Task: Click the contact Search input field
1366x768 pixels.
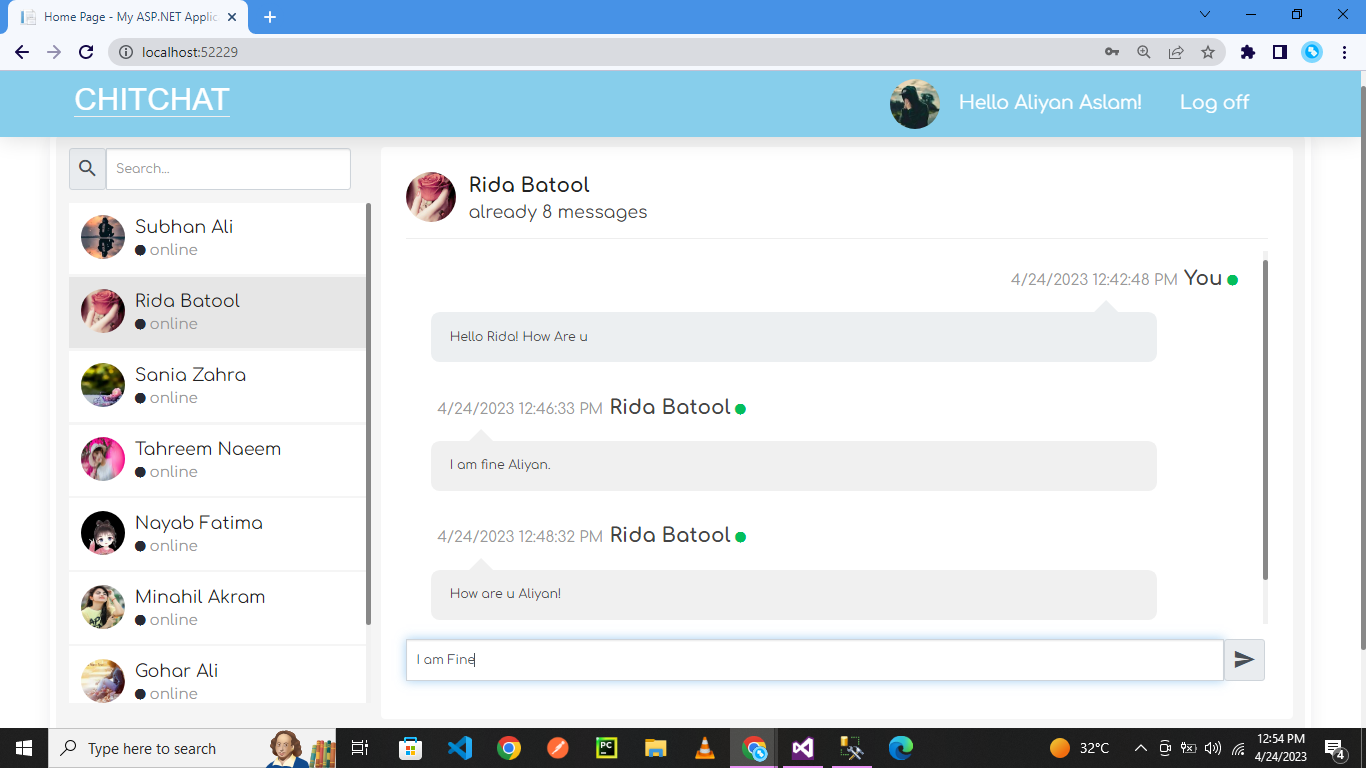Action: [228, 169]
